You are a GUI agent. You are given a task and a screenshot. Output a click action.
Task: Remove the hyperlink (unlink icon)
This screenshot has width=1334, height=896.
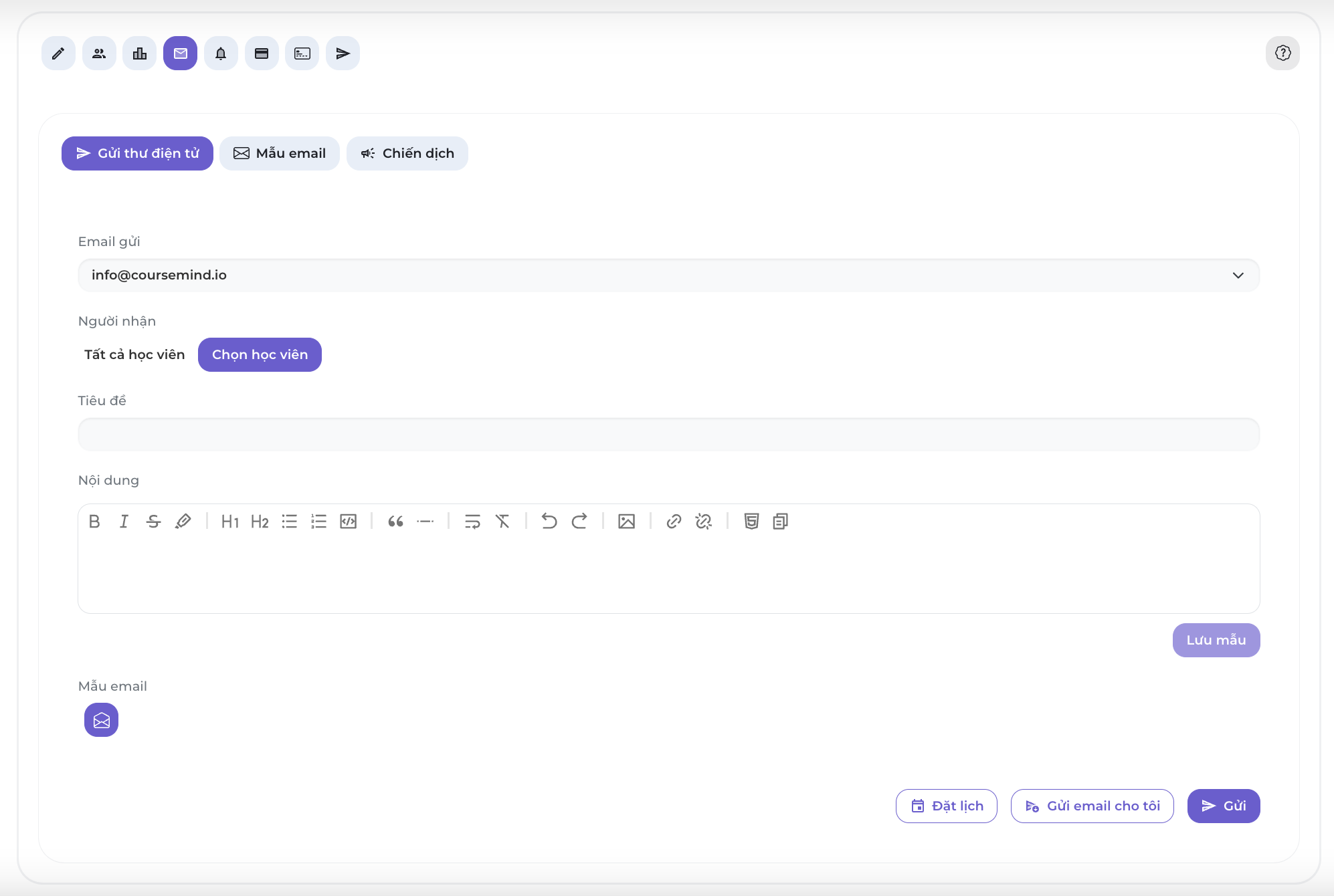coord(703,522)
